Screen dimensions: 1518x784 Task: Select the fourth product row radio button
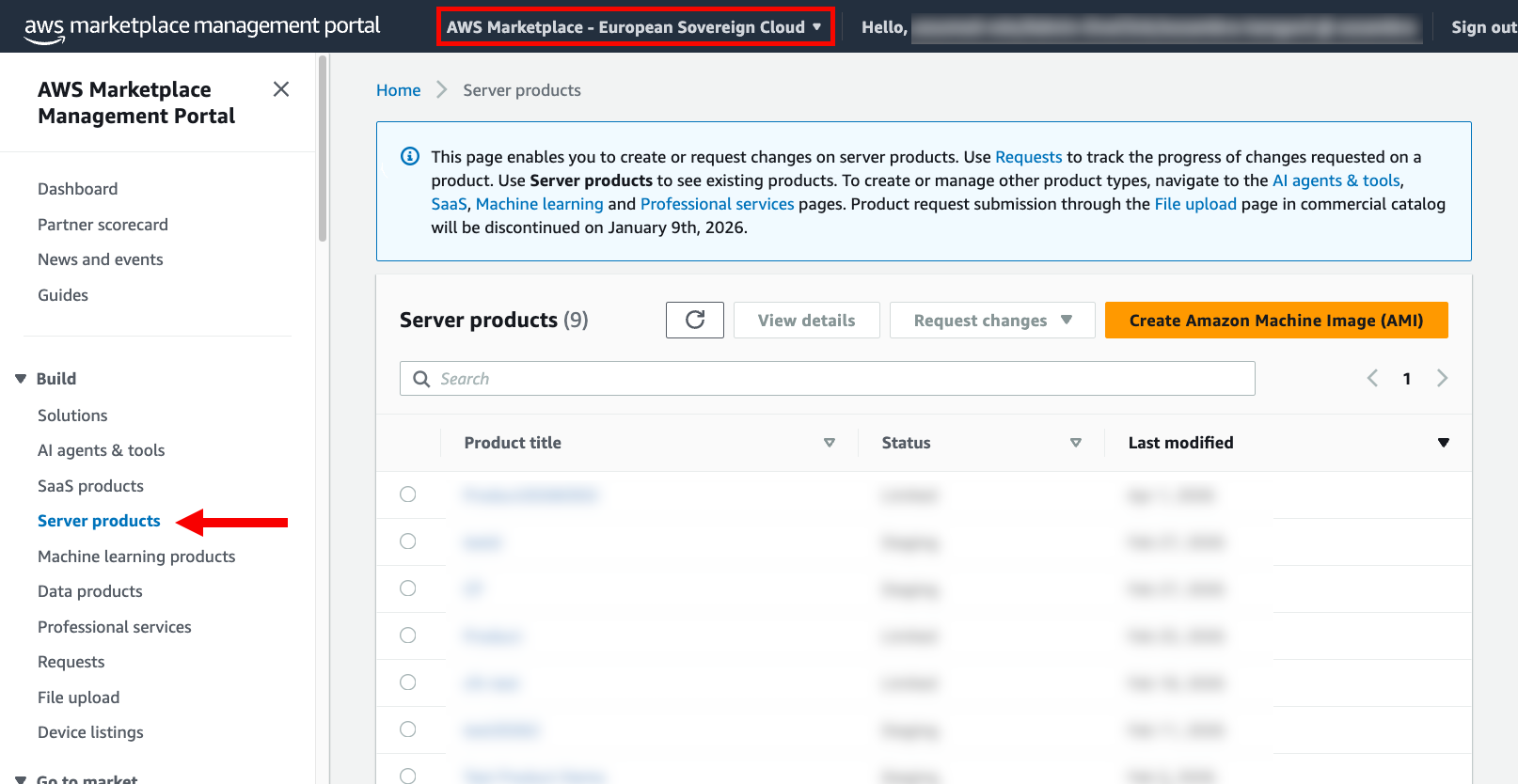click(408, 635)
